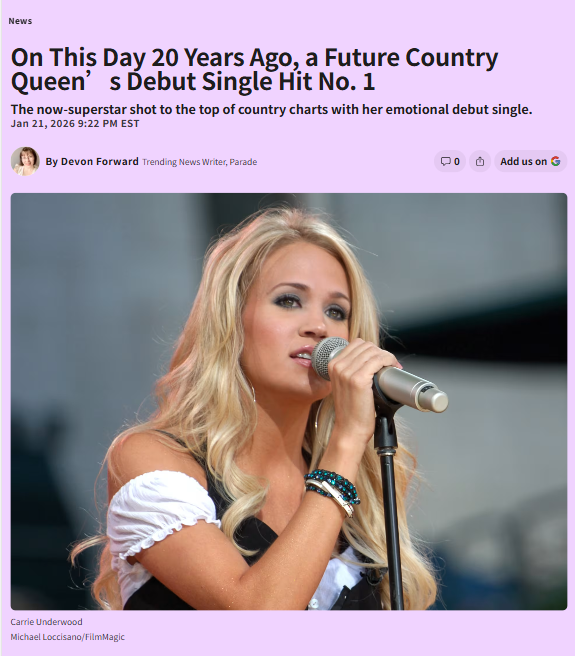The image size is (575, 656).
Task: Click the word Queen's in the headline
Action: tap(66, 82)
